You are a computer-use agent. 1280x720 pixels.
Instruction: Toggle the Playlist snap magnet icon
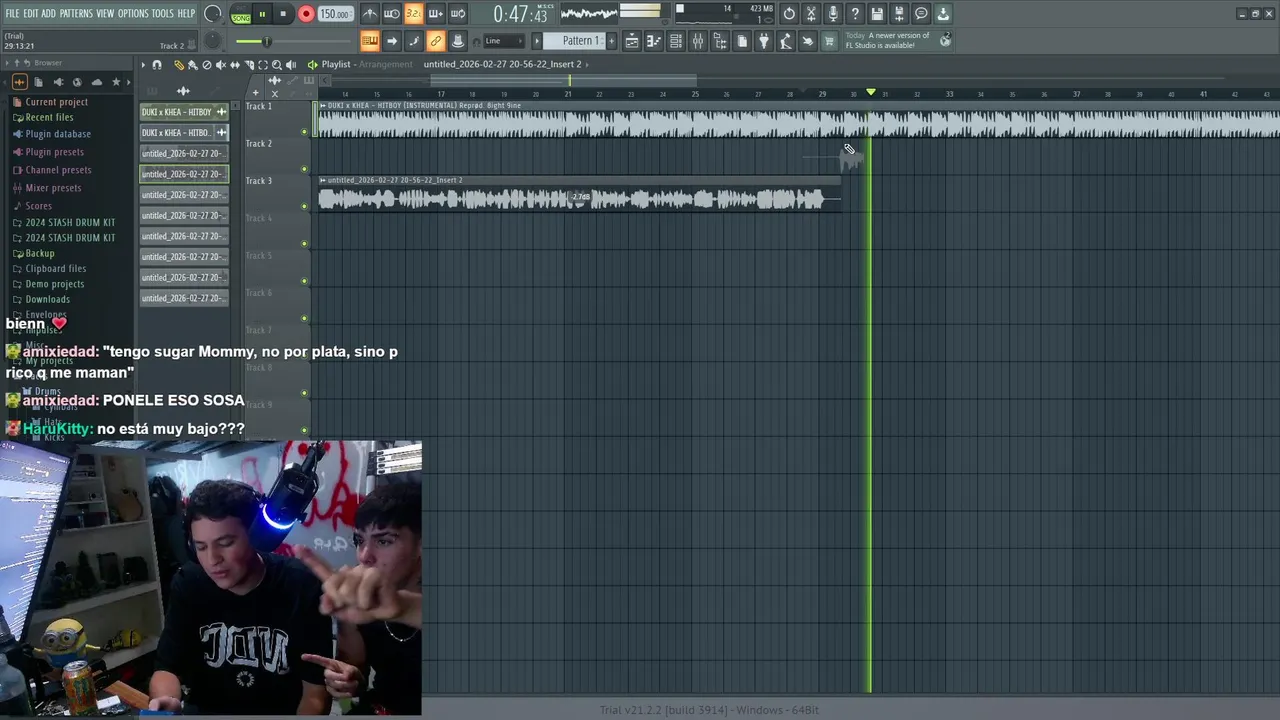pos(157,65)
